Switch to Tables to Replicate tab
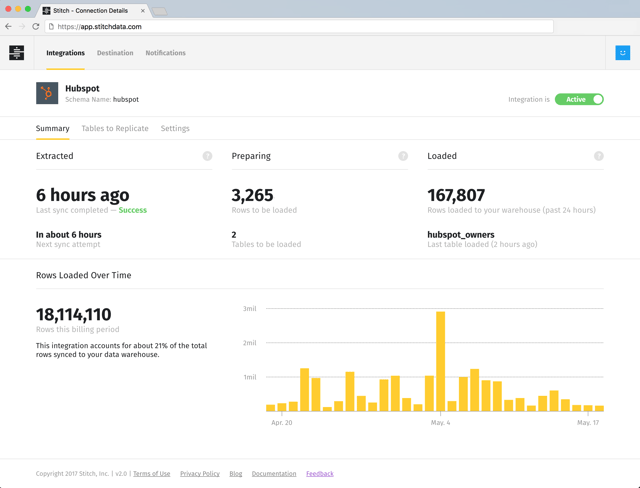This screenshot has height=488, width=640. [x=115, y=129]
